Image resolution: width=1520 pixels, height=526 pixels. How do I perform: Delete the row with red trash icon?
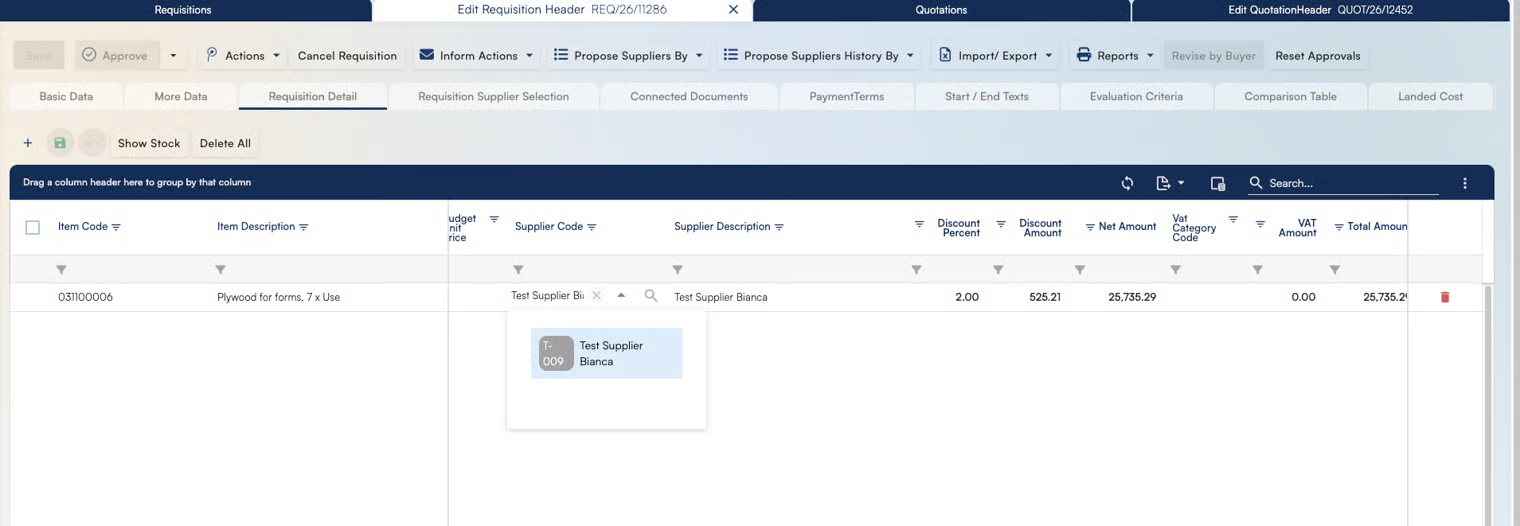point(1444,297)
